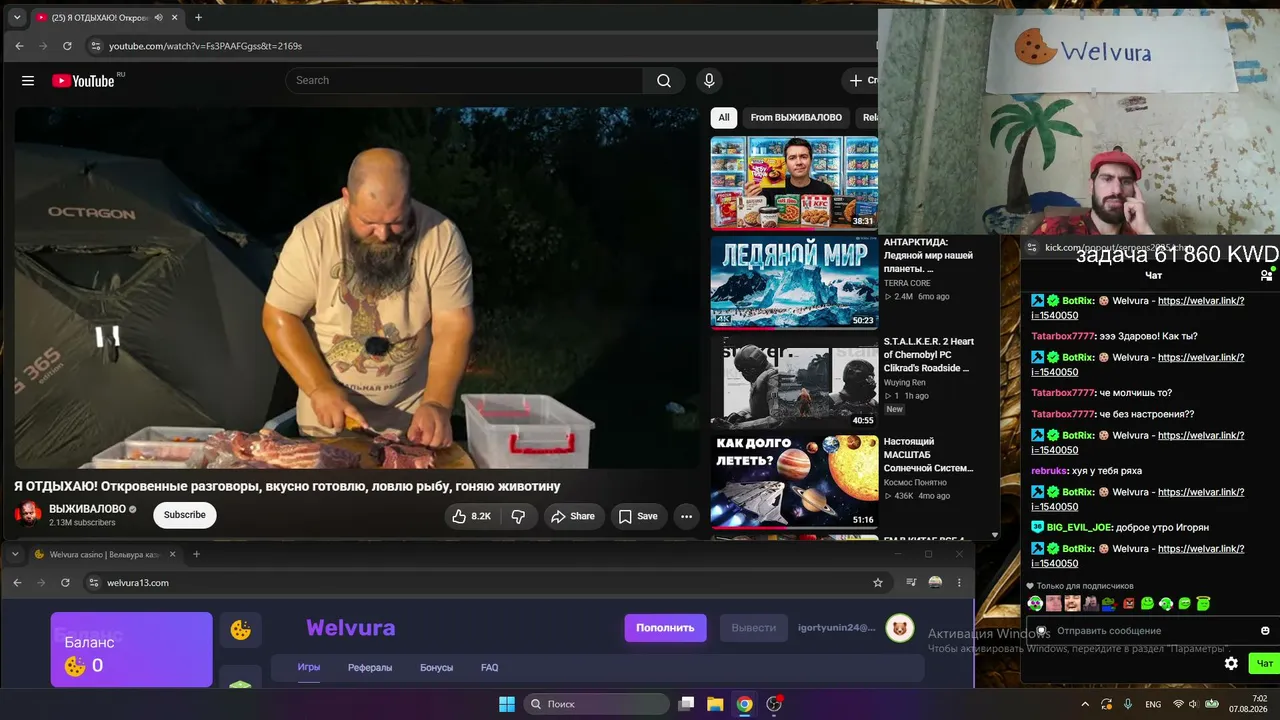Open the YouTube guide hamburger menu
This screenshot has width=1280, height=720.
pos(28,80)
